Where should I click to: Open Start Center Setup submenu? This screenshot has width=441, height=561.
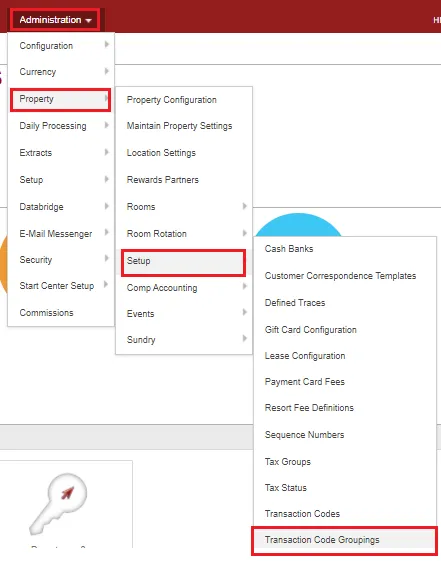point(61,286)
